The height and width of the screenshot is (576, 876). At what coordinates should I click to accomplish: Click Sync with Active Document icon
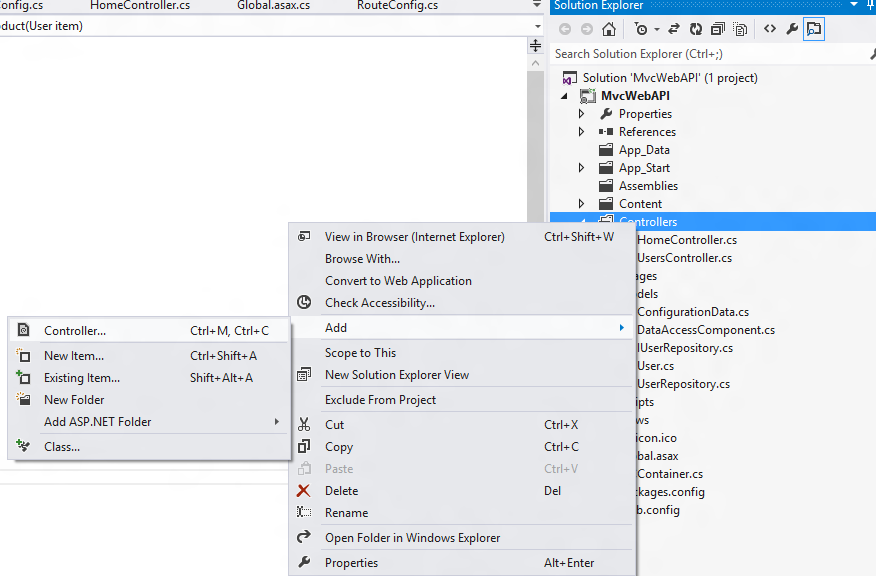(674, 29)
